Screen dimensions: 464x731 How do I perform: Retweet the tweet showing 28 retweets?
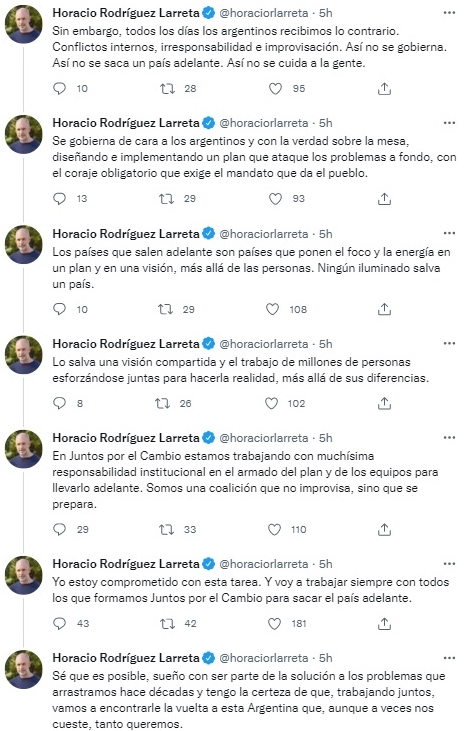pos(167,89)
